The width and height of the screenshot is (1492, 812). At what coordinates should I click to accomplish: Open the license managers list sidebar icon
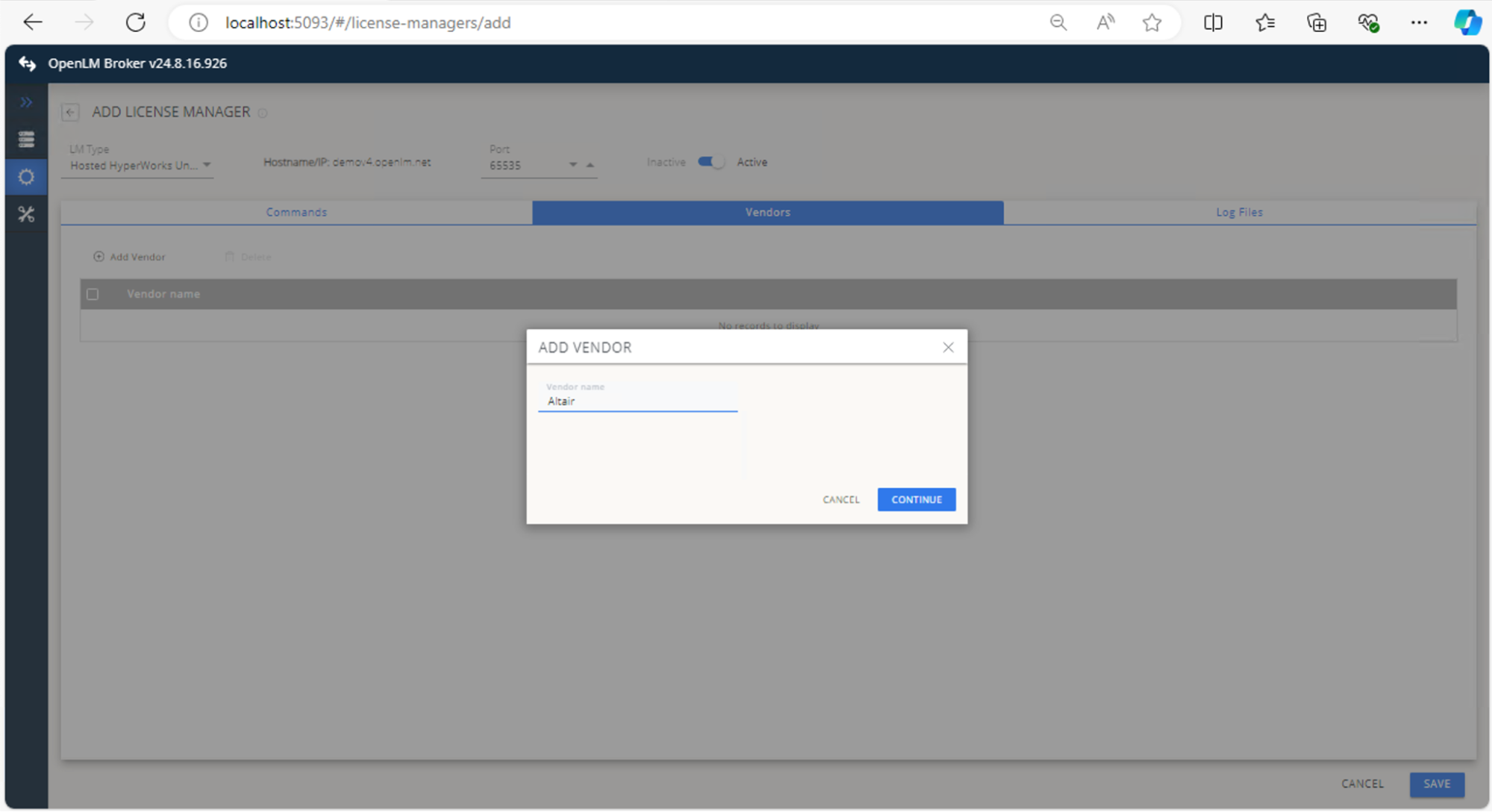(26, 140)
